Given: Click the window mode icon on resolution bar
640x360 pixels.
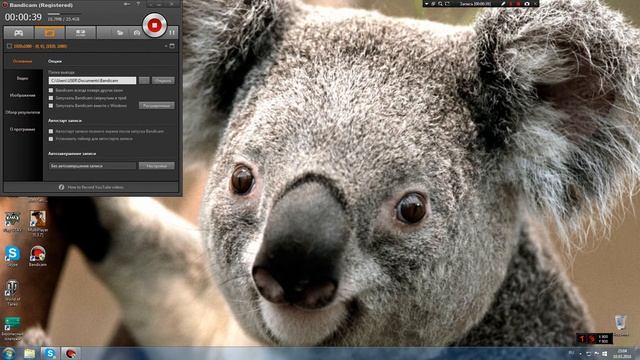Looking at the screenshot, I should [x=172, y=46].
